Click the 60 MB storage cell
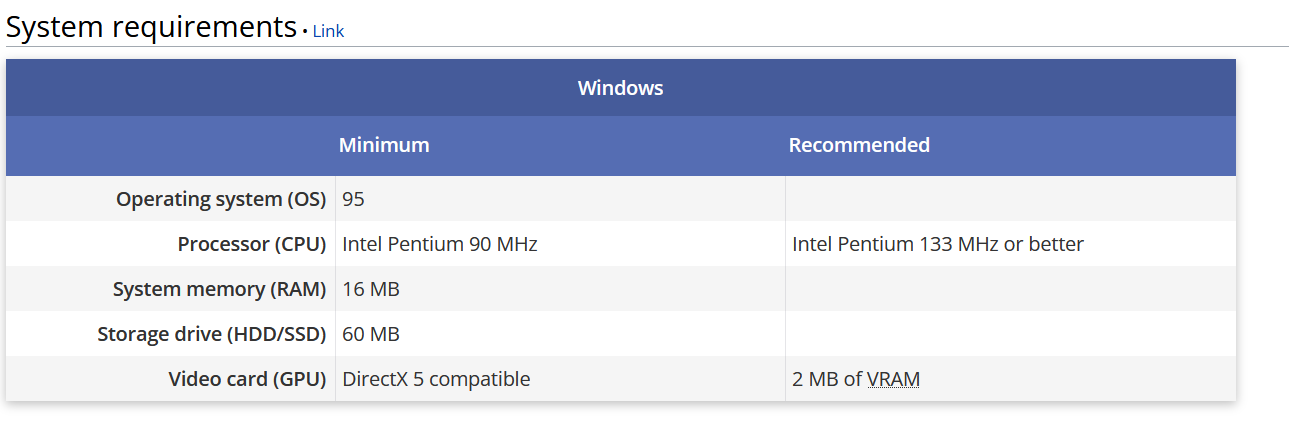This screenshot has width=1289, height=438. (371, 334)
